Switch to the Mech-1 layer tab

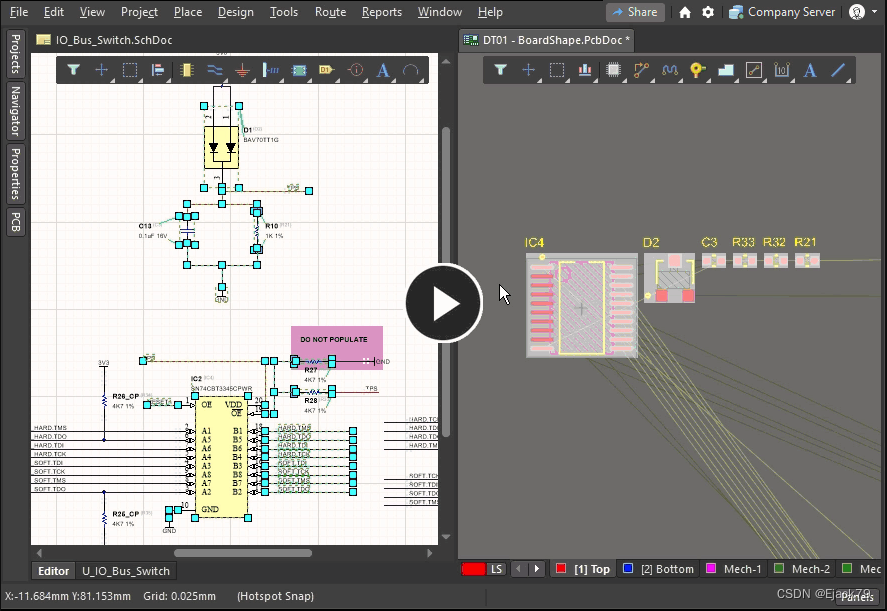click(735, 569)
